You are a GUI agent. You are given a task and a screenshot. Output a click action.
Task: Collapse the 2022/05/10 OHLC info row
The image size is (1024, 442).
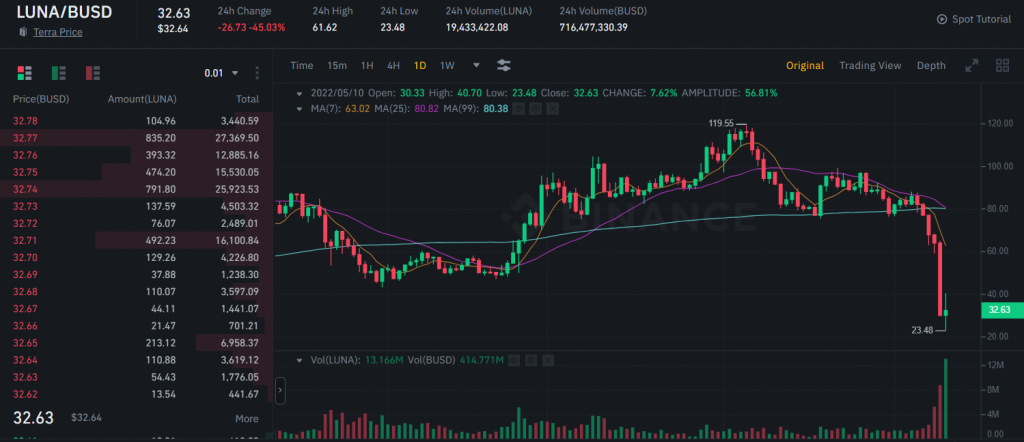click(300, 93)
